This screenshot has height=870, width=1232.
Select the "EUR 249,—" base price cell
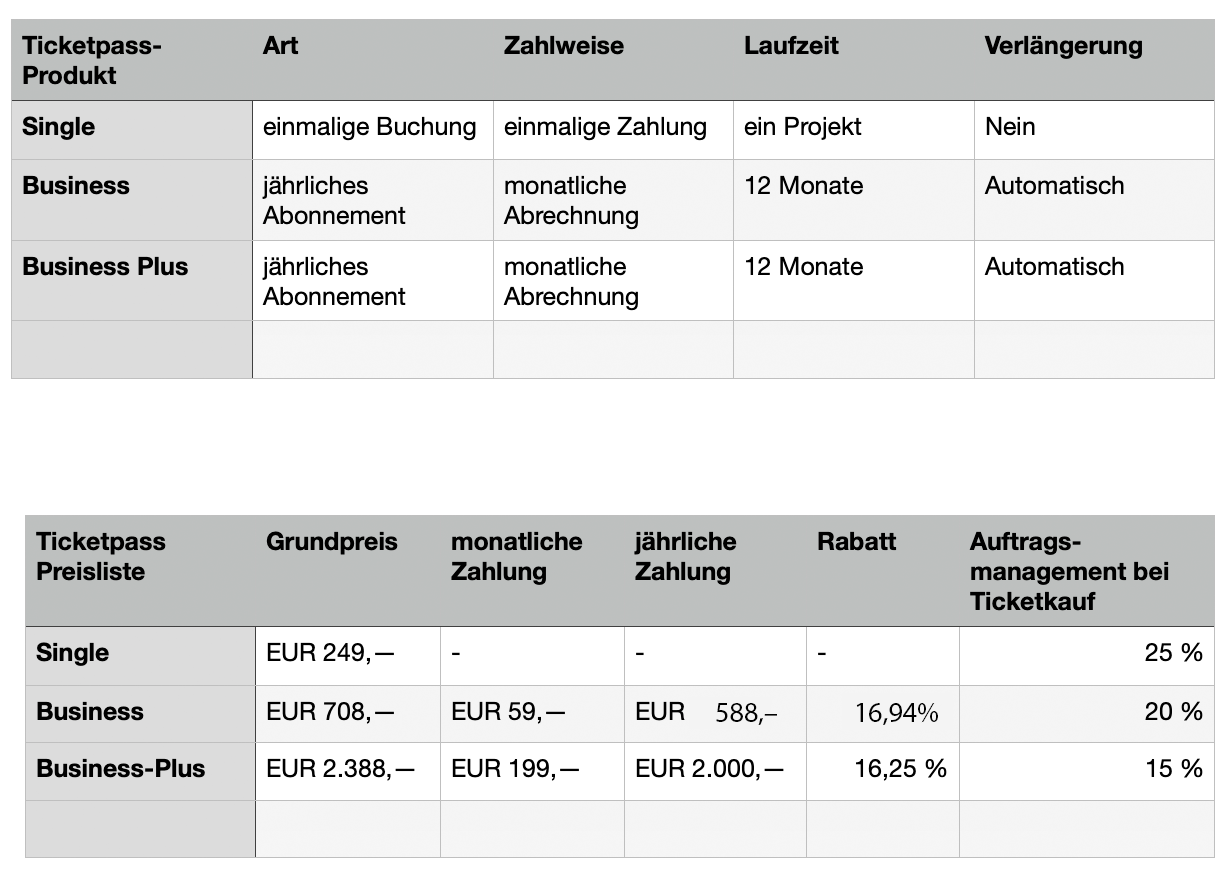coord(330,654)
